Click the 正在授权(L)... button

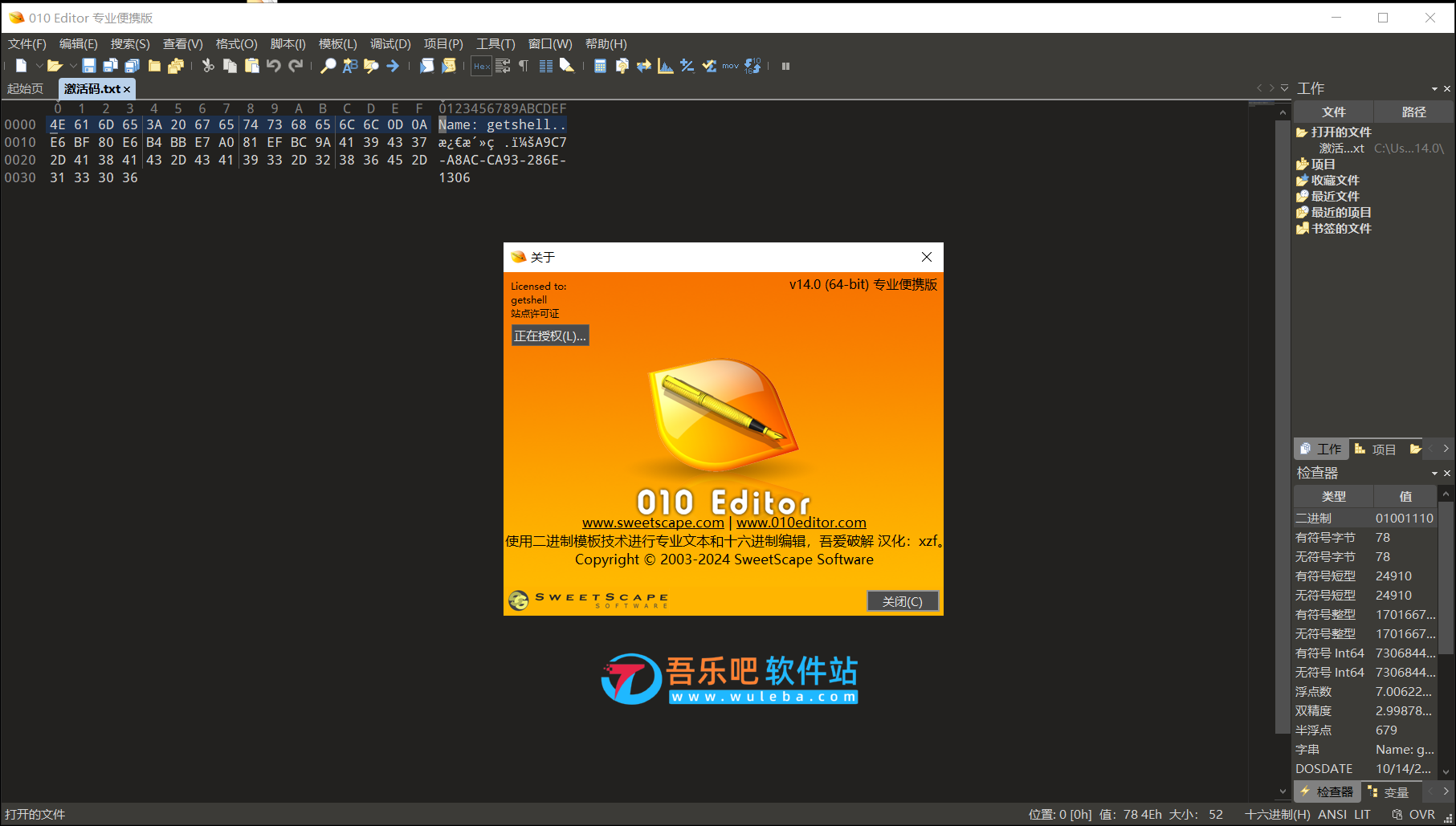coord(550,336)
